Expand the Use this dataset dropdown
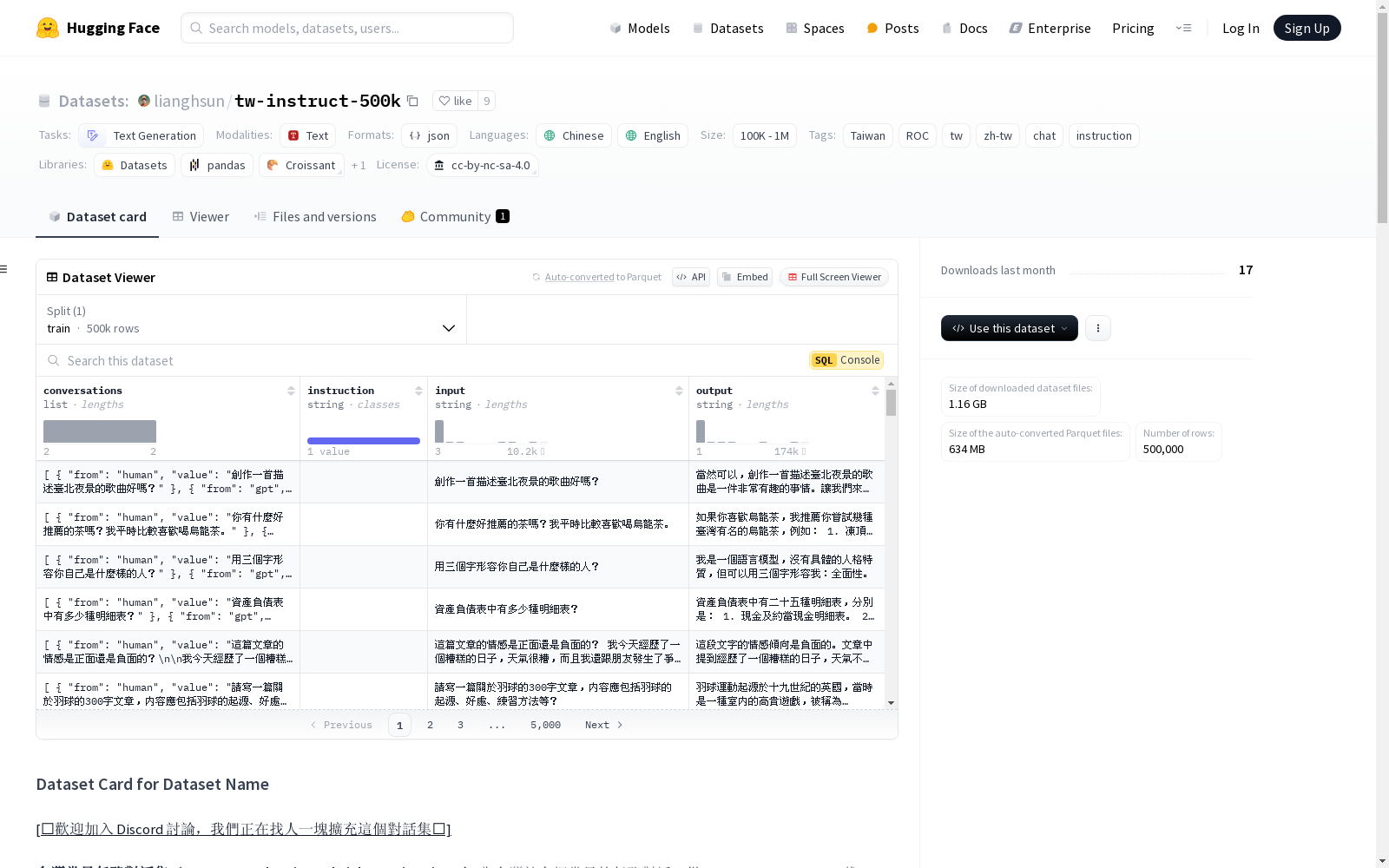This screenshot has height=868, width=1389. (1010, 328)
